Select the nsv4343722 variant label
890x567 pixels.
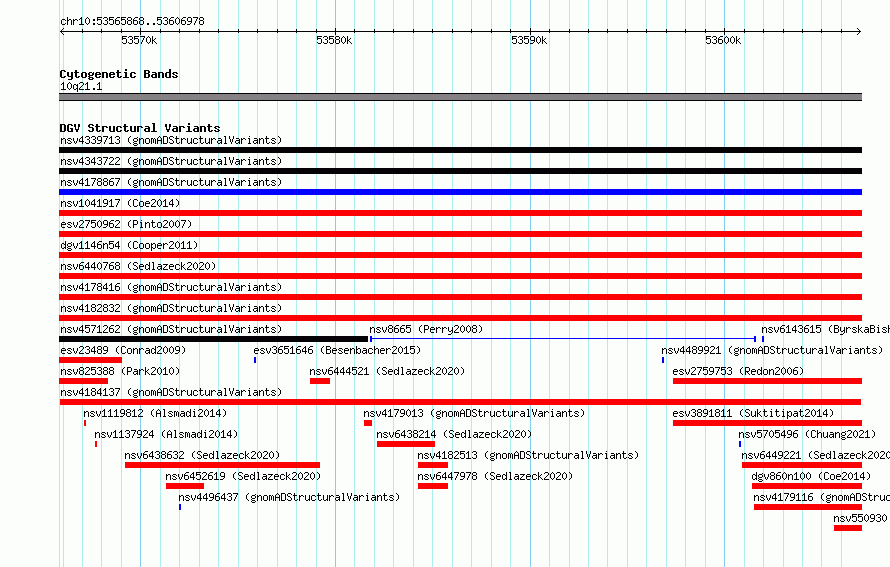(x=171, y=161)
